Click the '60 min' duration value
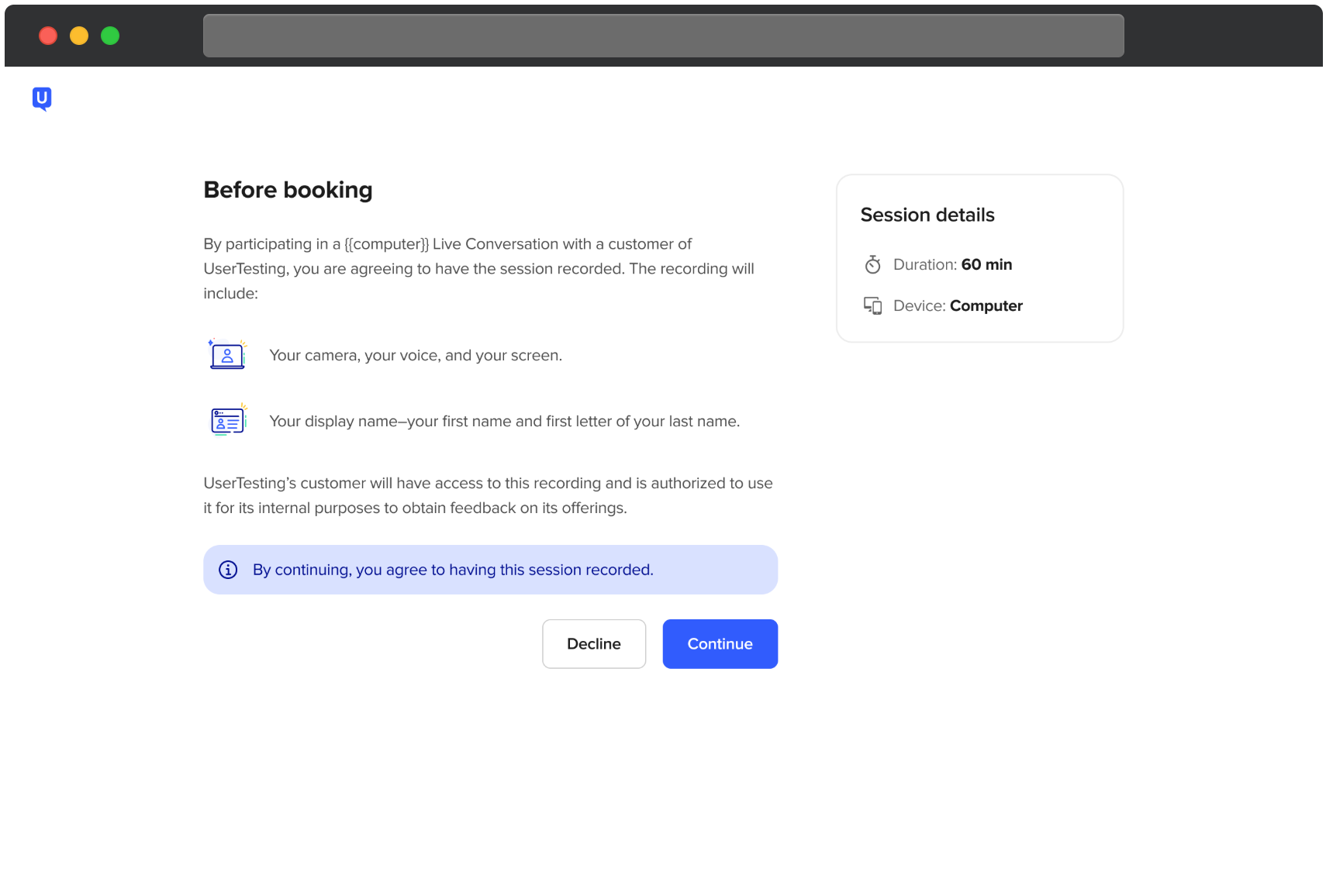 [986, 264]
